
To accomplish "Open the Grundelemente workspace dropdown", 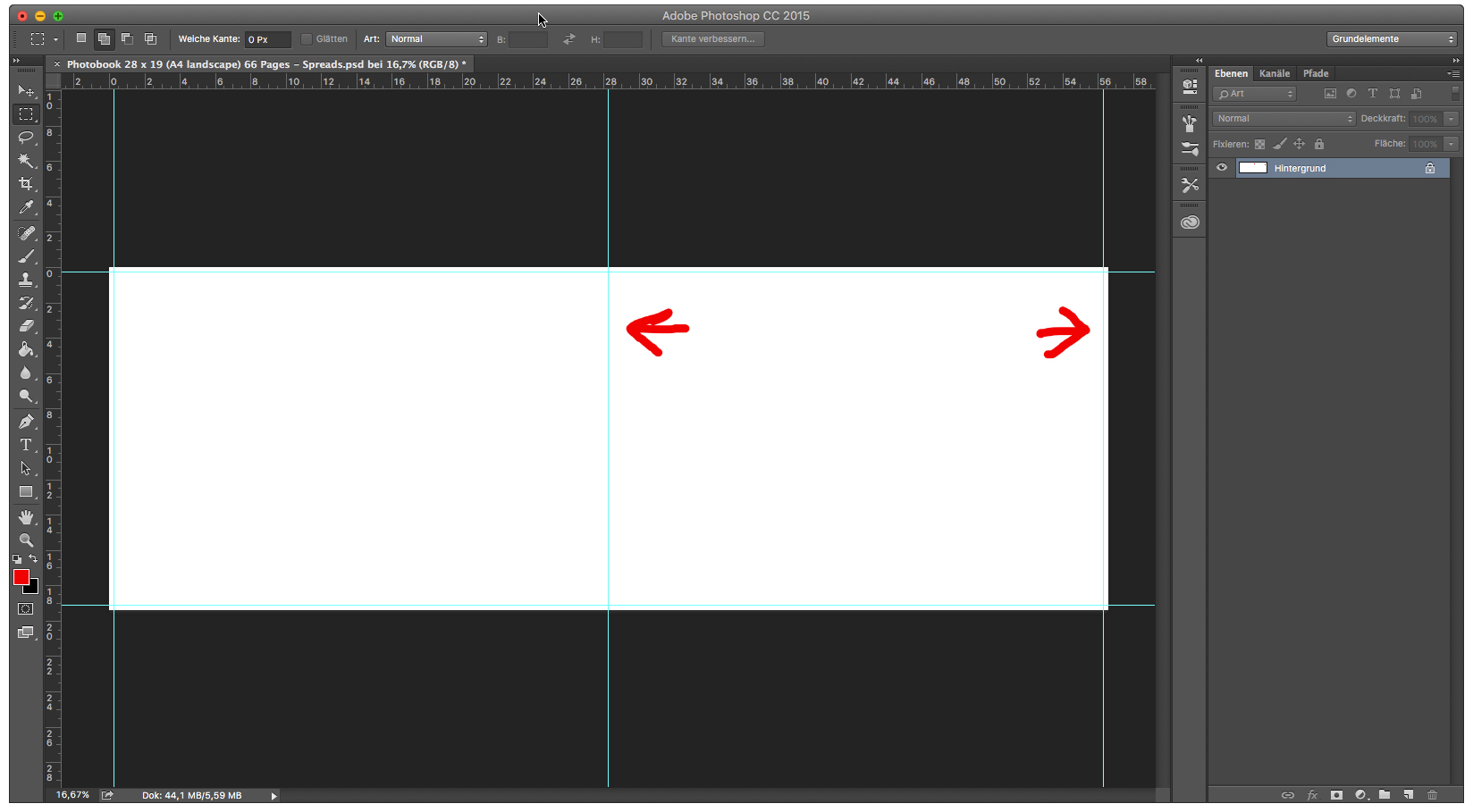I will pos(1391,38).
